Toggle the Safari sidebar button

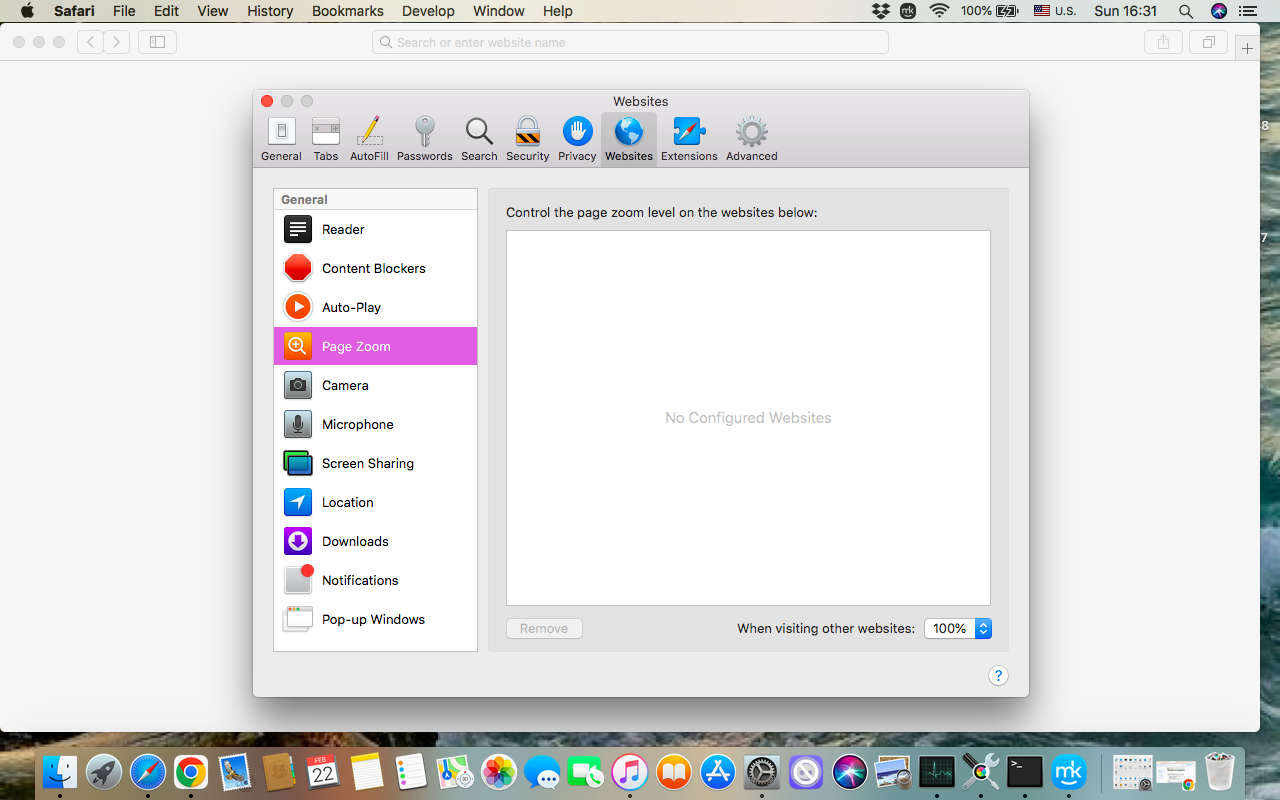coord(157,42)
